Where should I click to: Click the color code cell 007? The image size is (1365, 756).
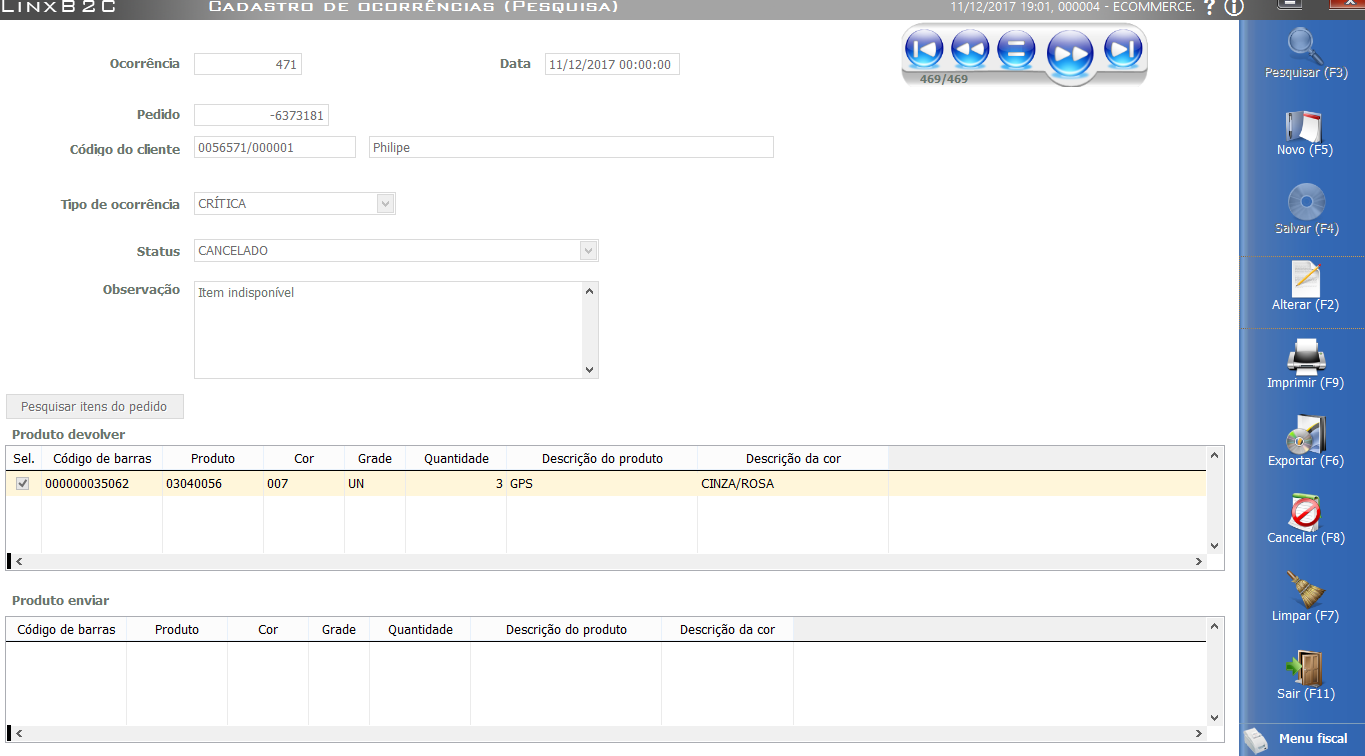coord(304,484)
